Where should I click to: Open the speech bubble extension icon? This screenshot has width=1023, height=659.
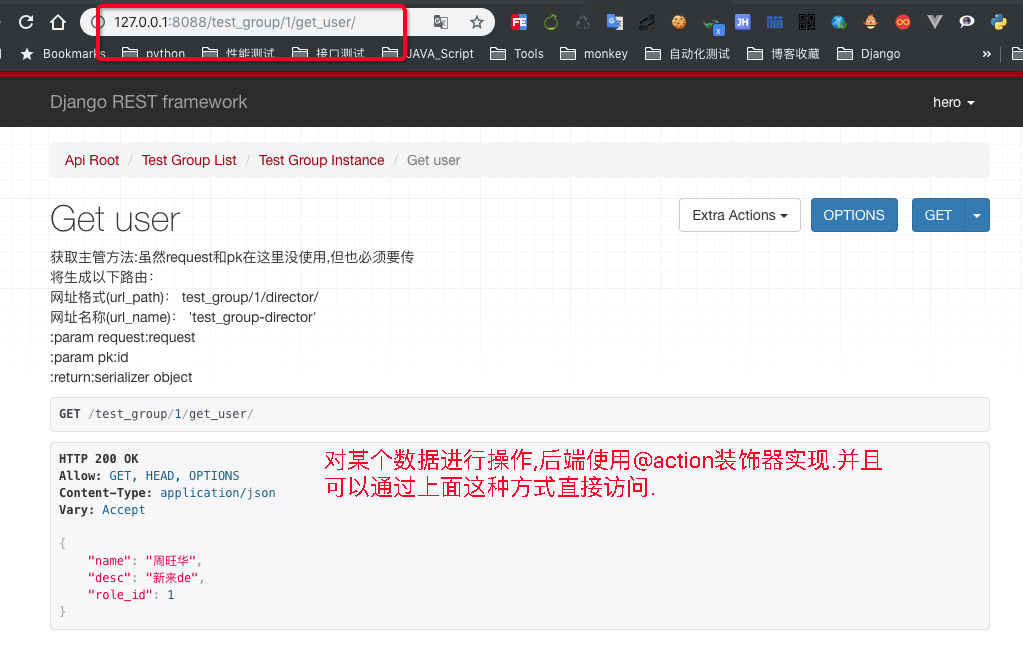967,22
